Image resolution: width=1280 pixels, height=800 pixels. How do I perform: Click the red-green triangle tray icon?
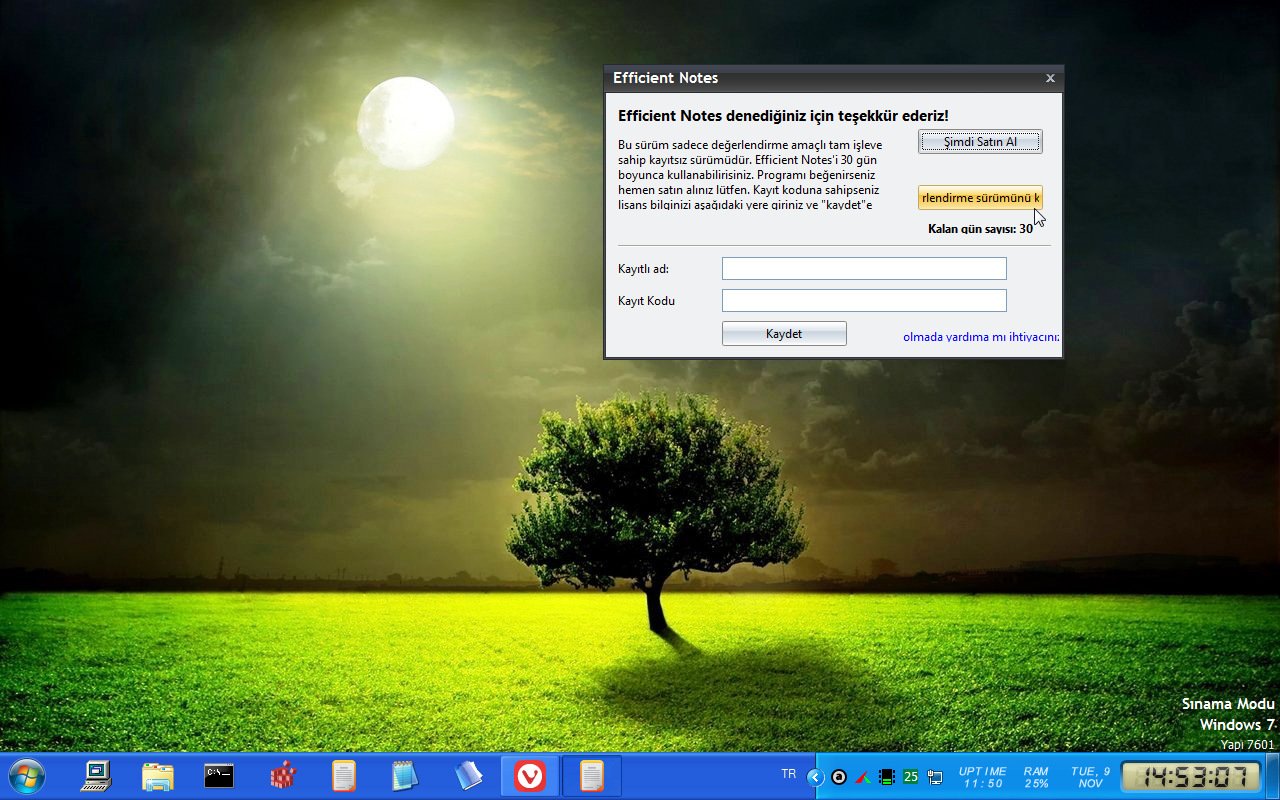pyautogui.click(x=862, y=777)
